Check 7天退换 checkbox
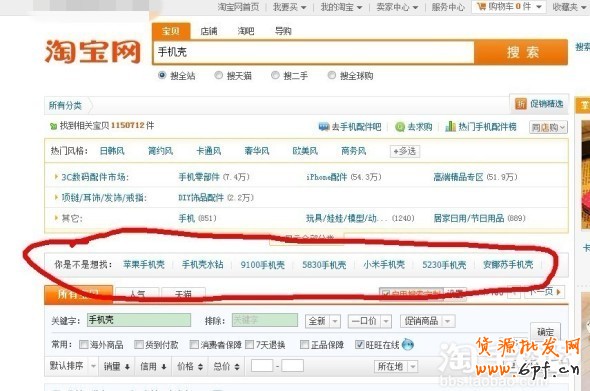The height and width of the screenshot is (391, 590). 249,344
